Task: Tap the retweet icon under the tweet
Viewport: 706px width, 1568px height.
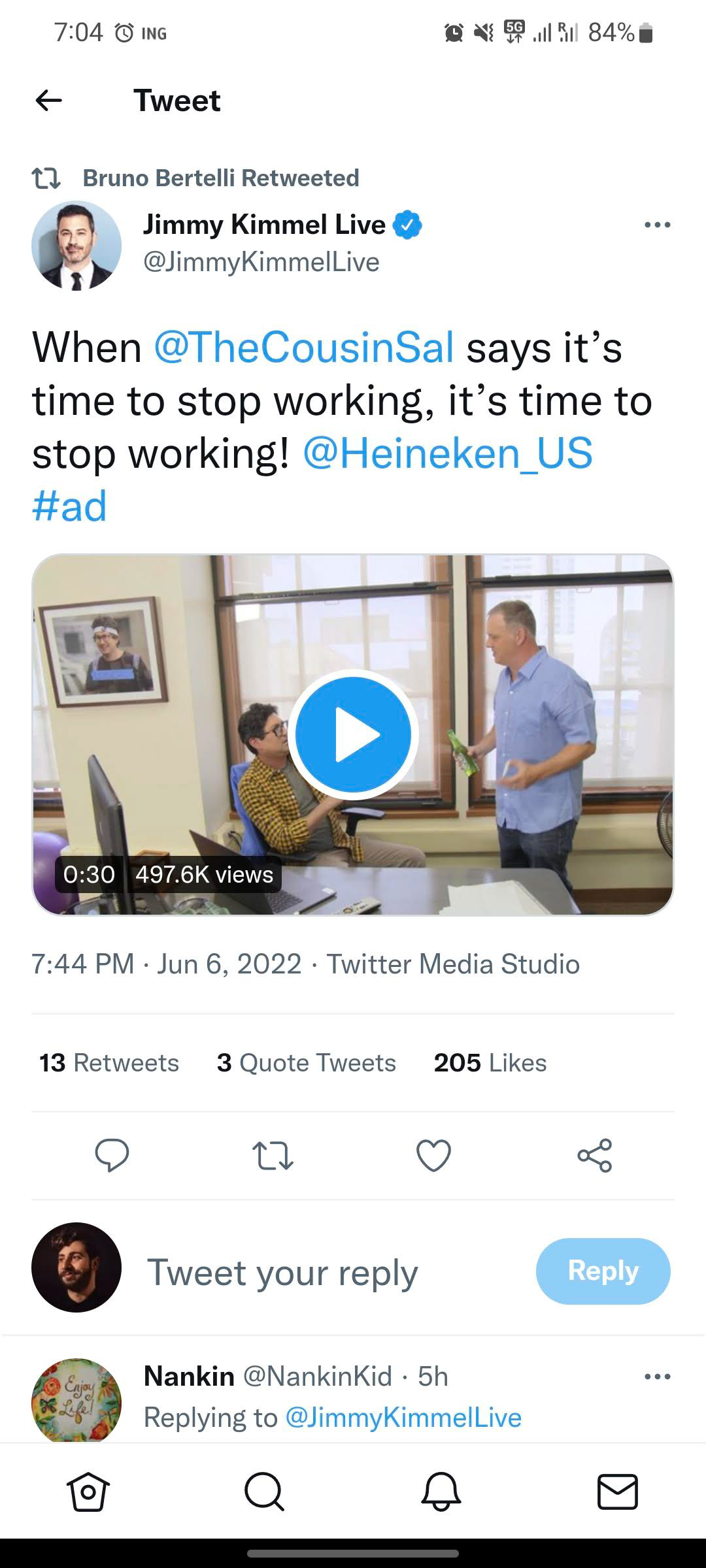Action: coord(273,1155)
